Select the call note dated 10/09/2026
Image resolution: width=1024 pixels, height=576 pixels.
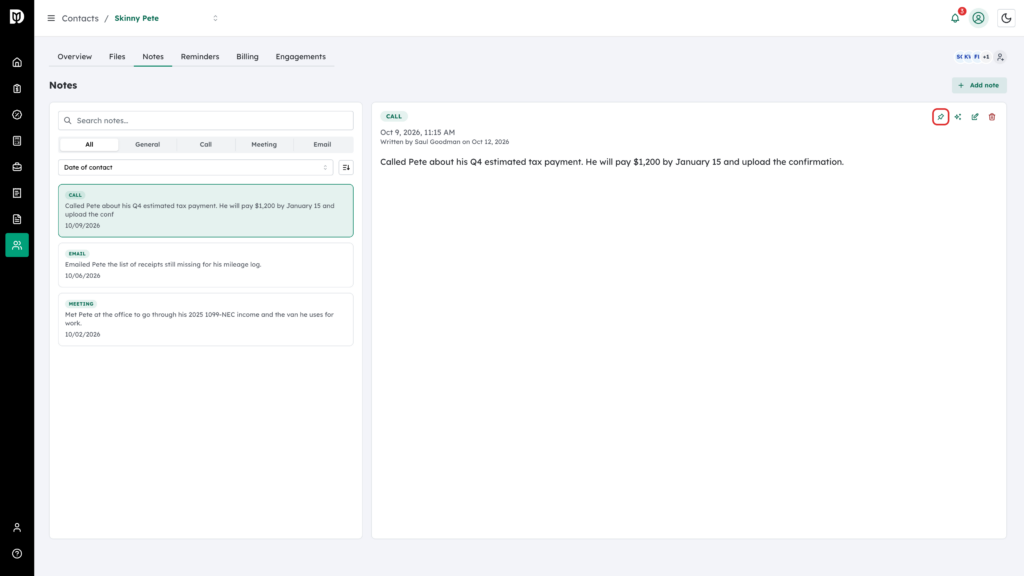tap(206, 210)
